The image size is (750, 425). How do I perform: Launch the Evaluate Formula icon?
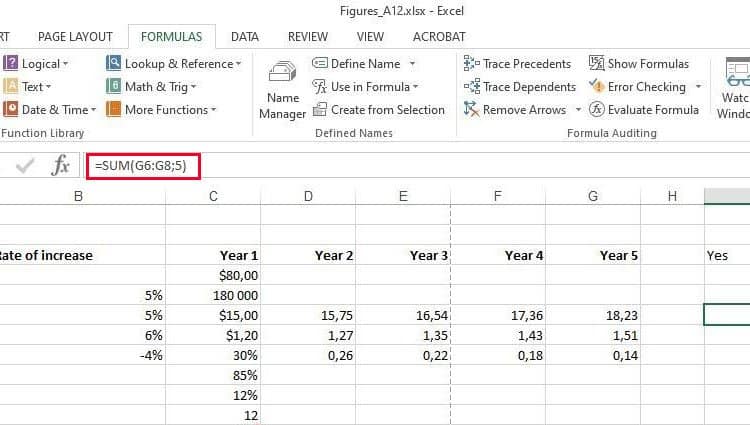pyautogui.click(x=596, y=109)
